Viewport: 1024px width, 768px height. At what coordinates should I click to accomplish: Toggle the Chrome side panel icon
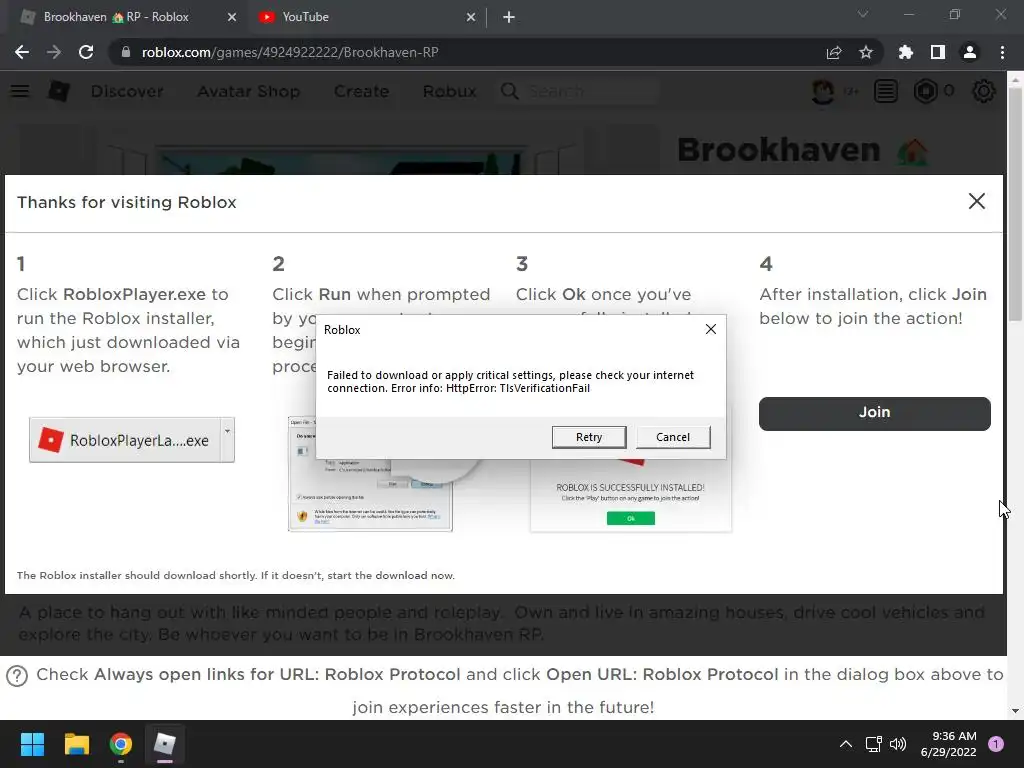(938, 52)
